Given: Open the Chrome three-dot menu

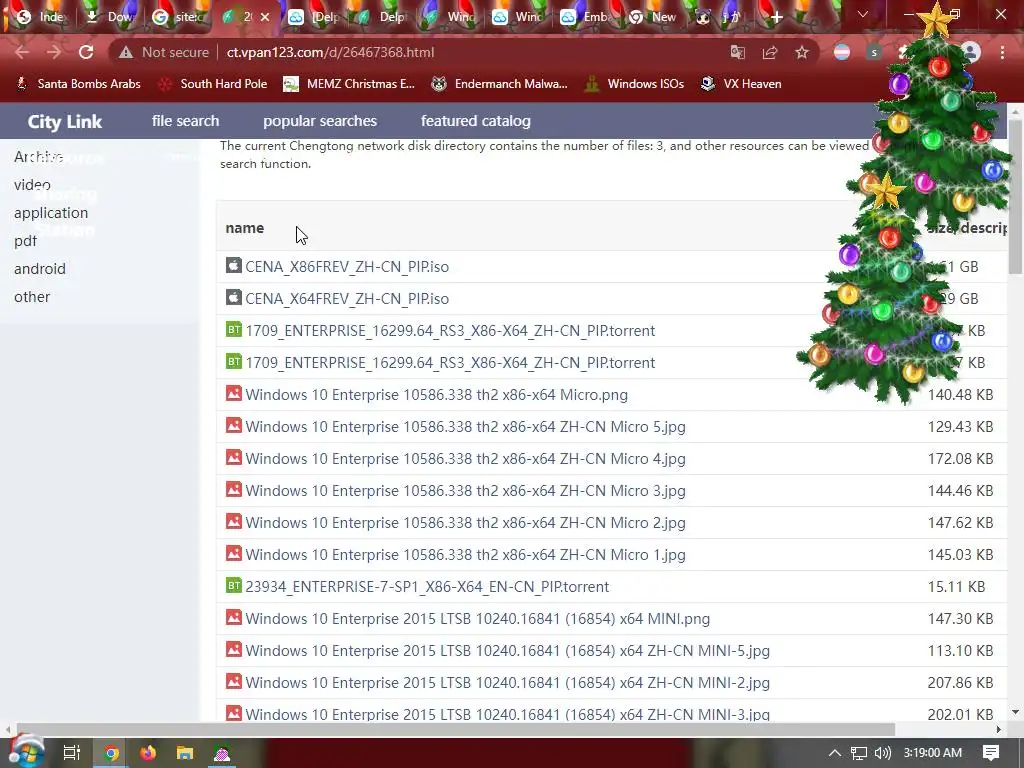Looking at the screenshot, I should (1002, 52).
